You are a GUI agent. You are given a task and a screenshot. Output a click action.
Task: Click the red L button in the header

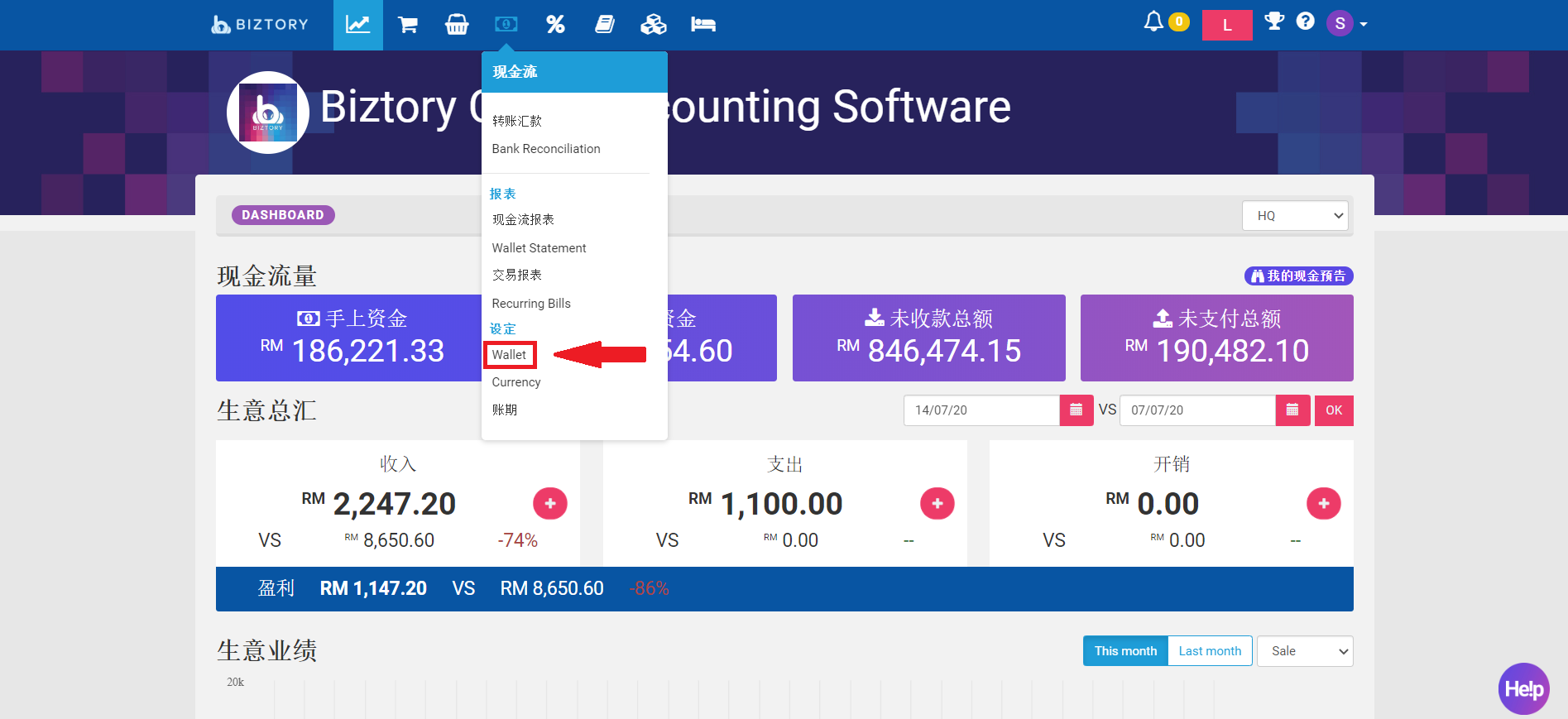click(1227, 25)
